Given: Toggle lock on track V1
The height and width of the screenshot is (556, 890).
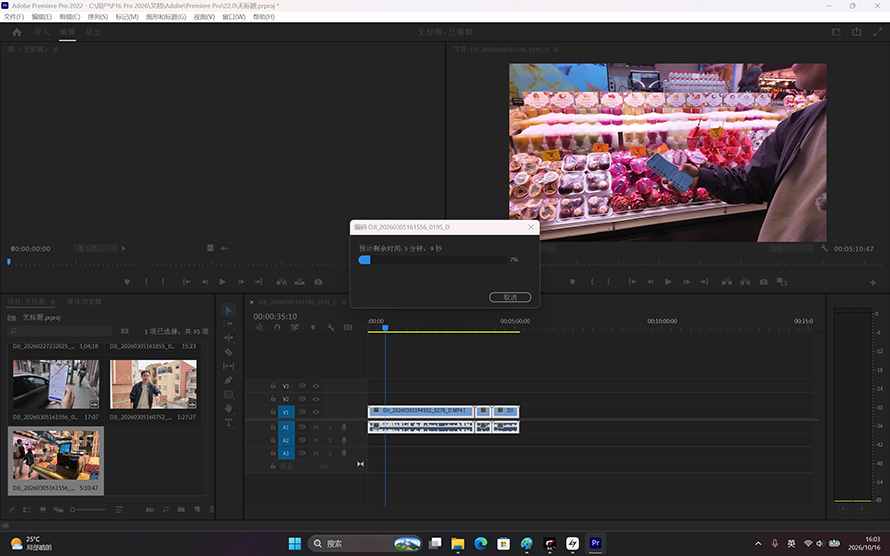Looking at the screenshot, I should point(272,412).
